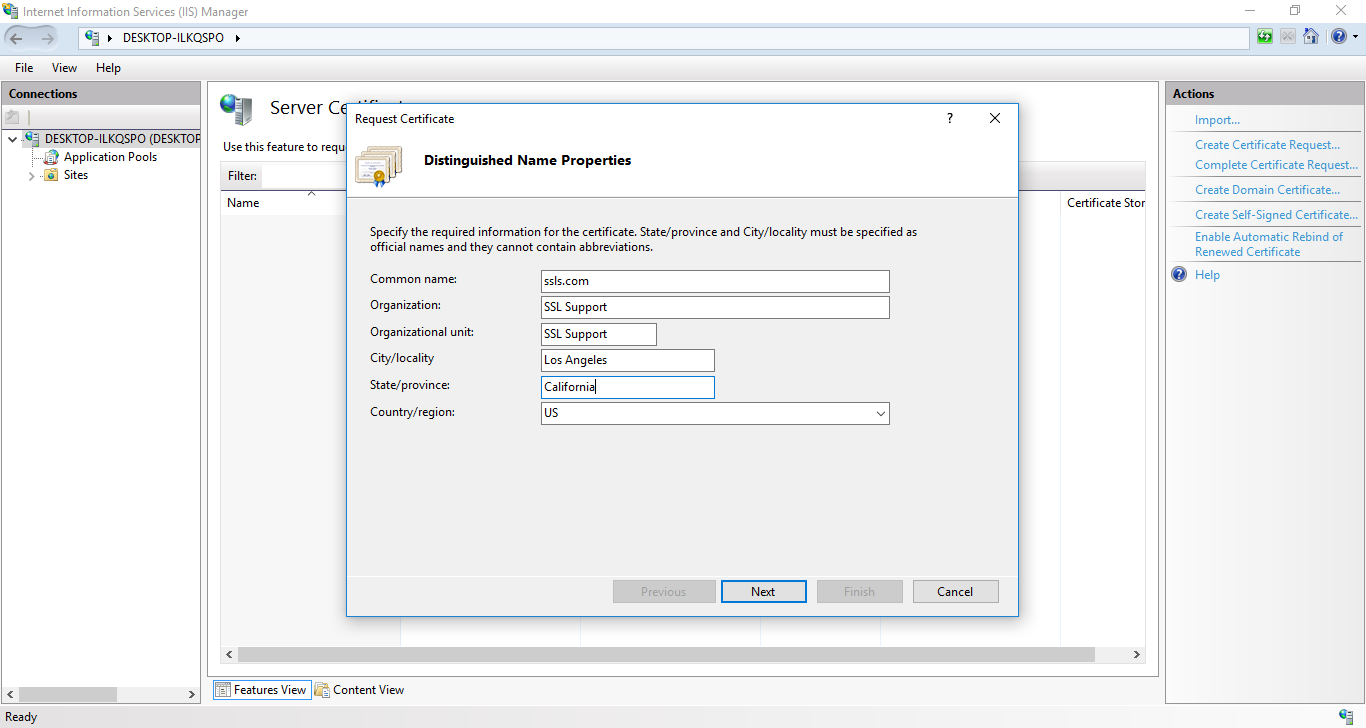1366x728 pixels.
Task: Click the certificate icon in Request Certificate dialog
Action: click(x=378, y=166)
